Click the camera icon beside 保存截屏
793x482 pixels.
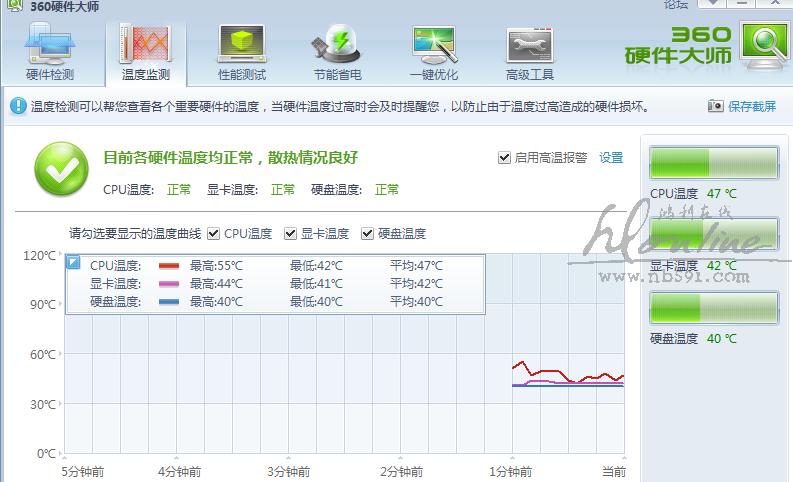[x=715, y=106]
